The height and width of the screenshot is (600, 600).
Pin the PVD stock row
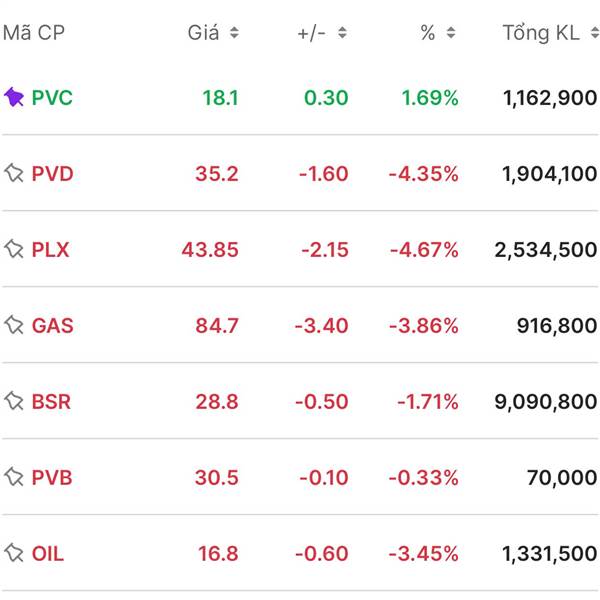(x=14, y=173)
